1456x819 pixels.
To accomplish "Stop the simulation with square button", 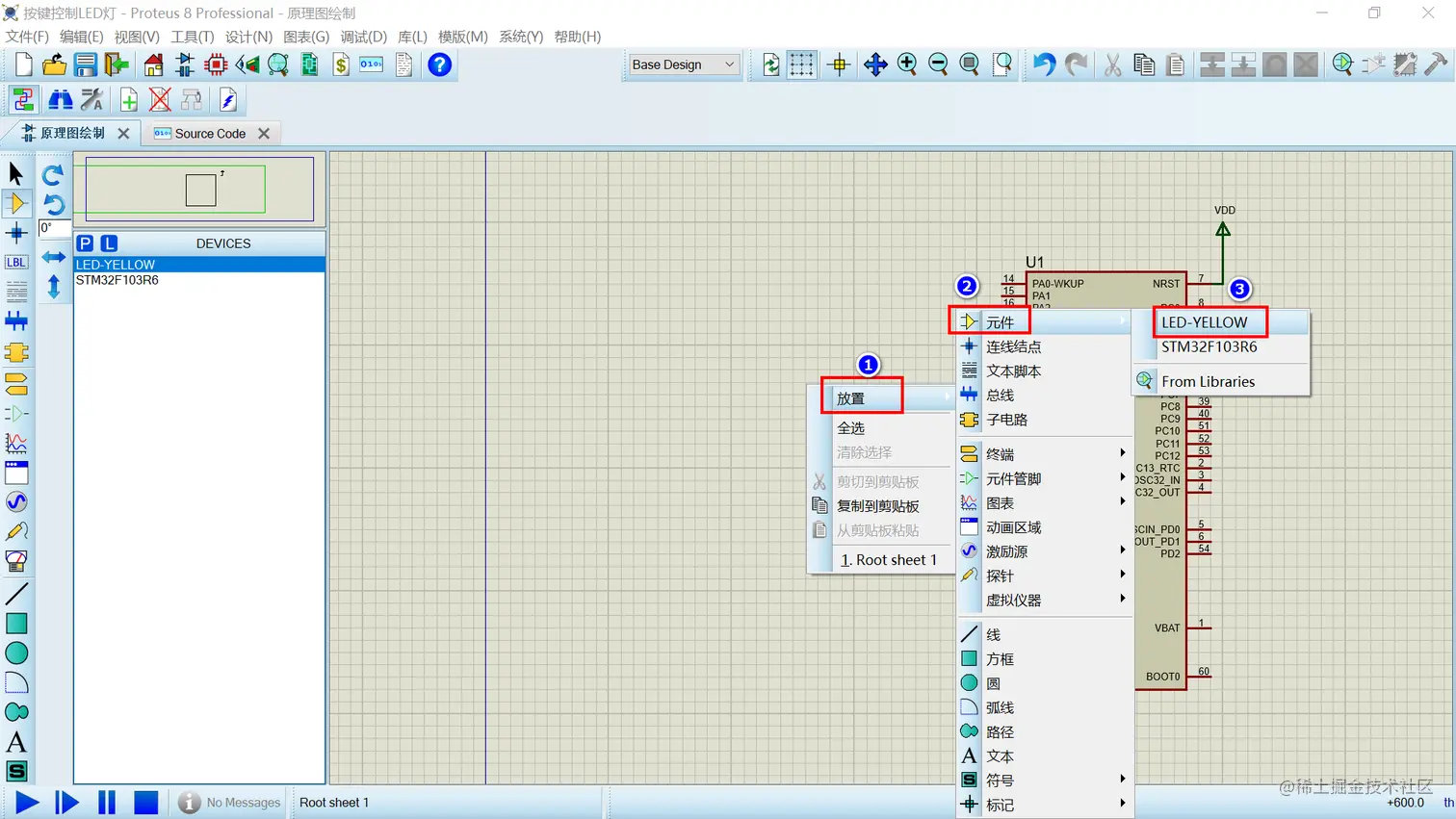I will pyautogui.click(x=146, y=802).
